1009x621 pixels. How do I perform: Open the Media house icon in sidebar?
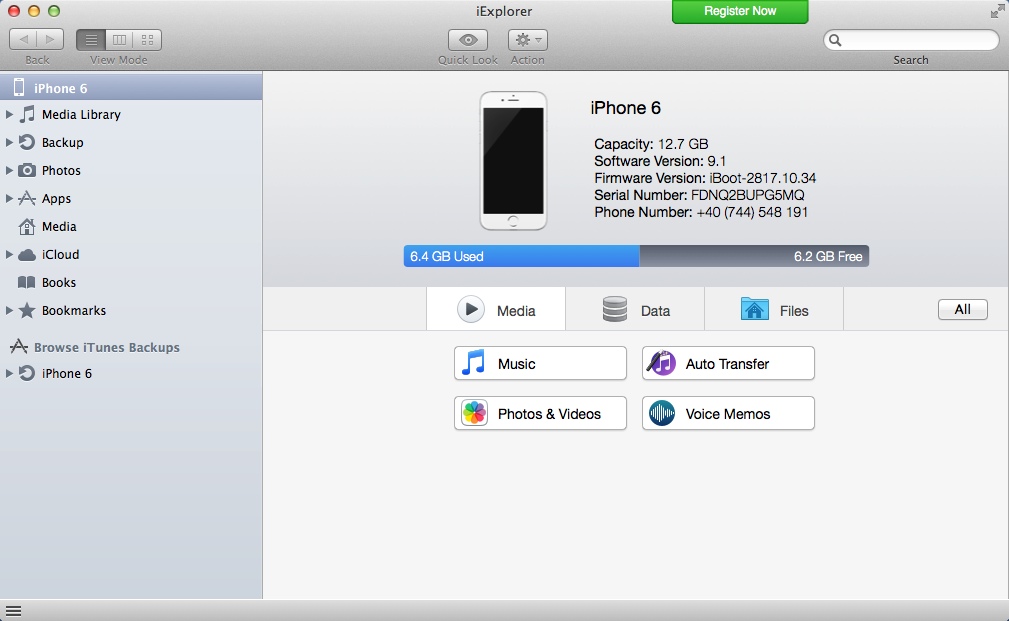click(x=27, y=227)
